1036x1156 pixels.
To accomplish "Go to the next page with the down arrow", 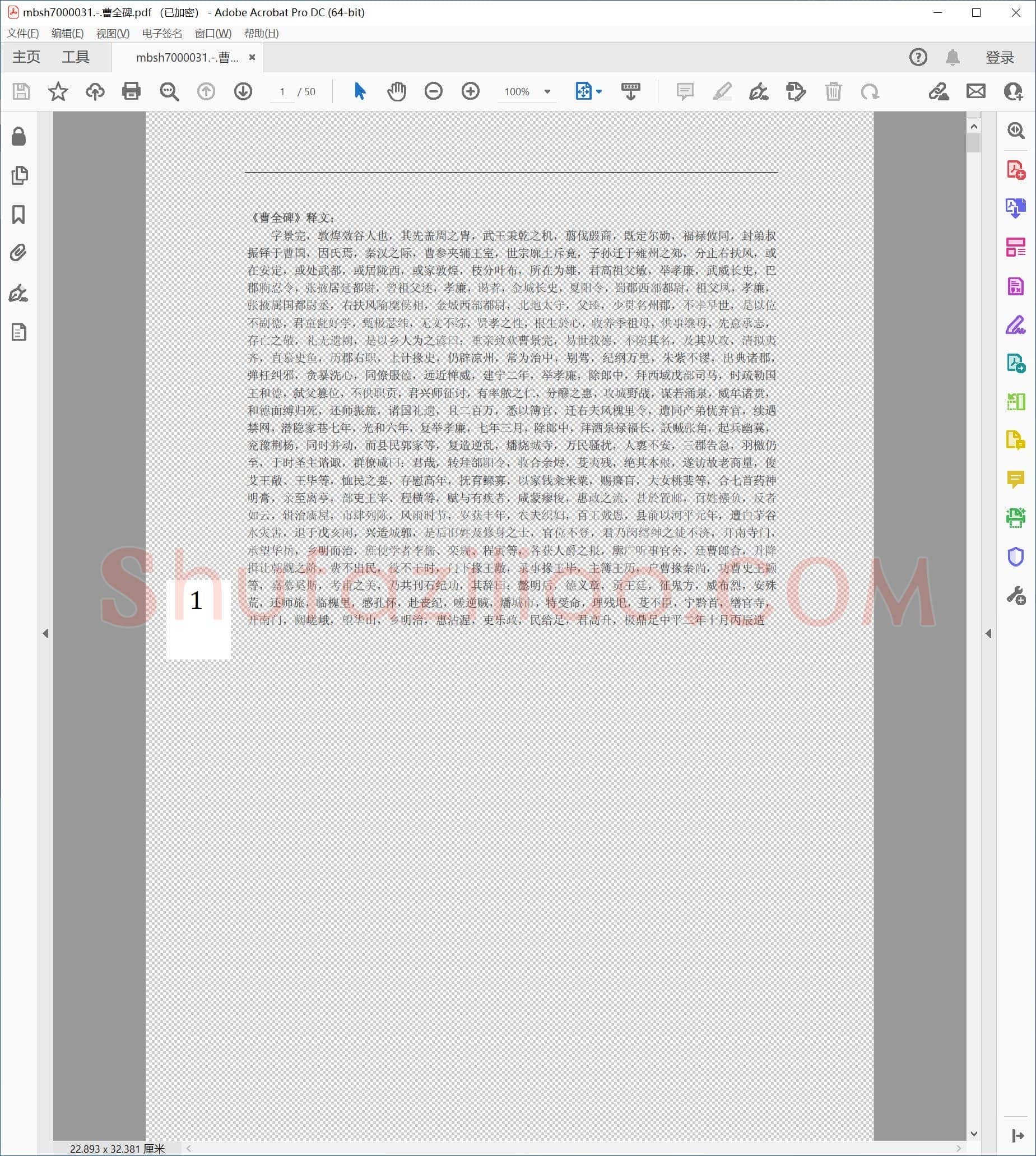I will click(243, 91).
